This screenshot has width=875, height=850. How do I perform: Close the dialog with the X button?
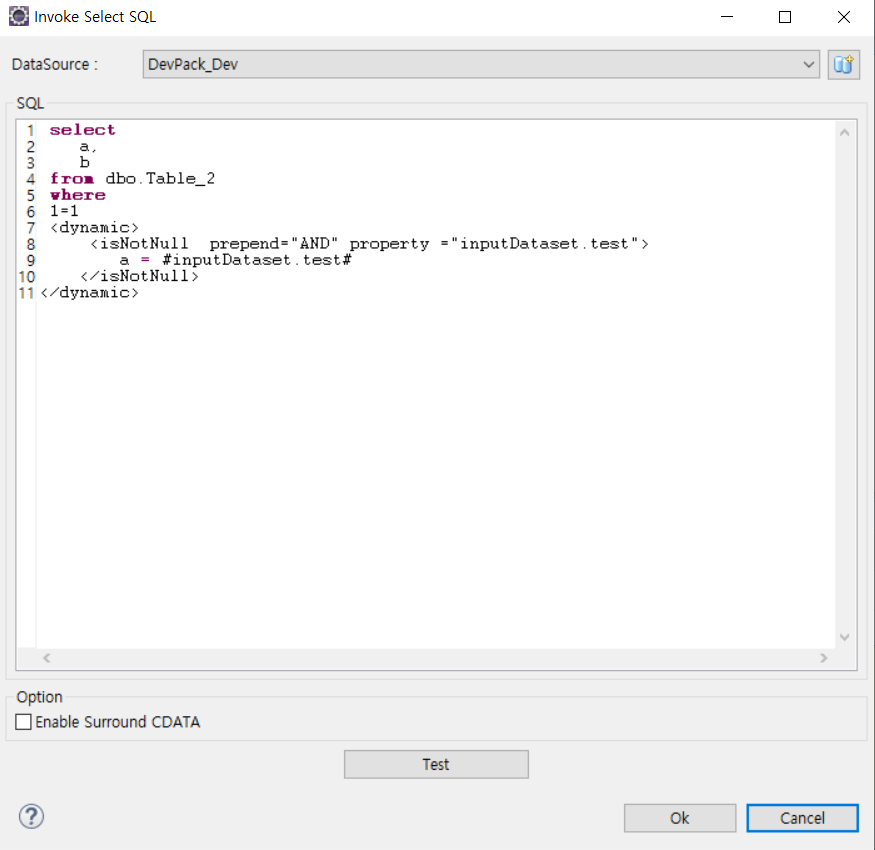[842, 17]
